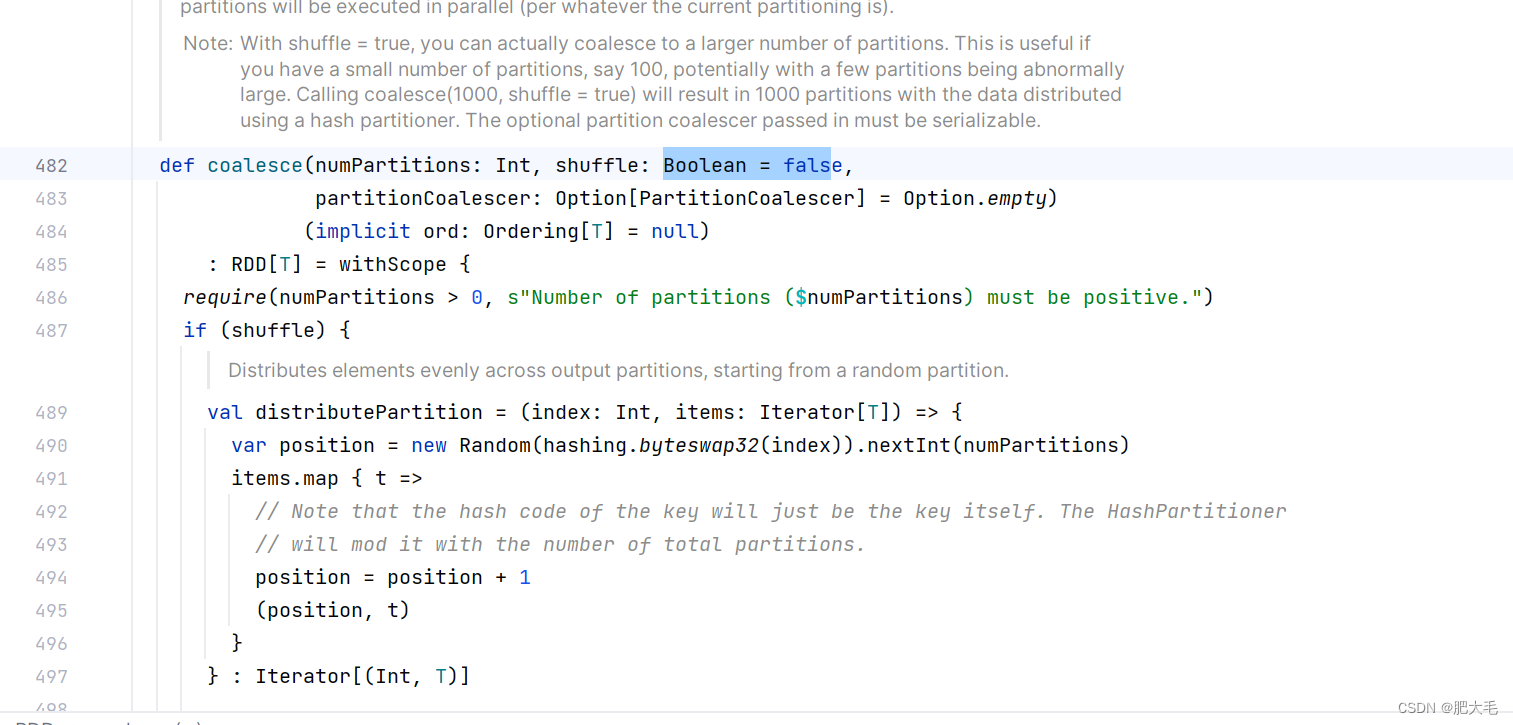The width and height of the screenshot is (1513, 725).
Task: Click line number 494 in the gutter
Action: 51,578
